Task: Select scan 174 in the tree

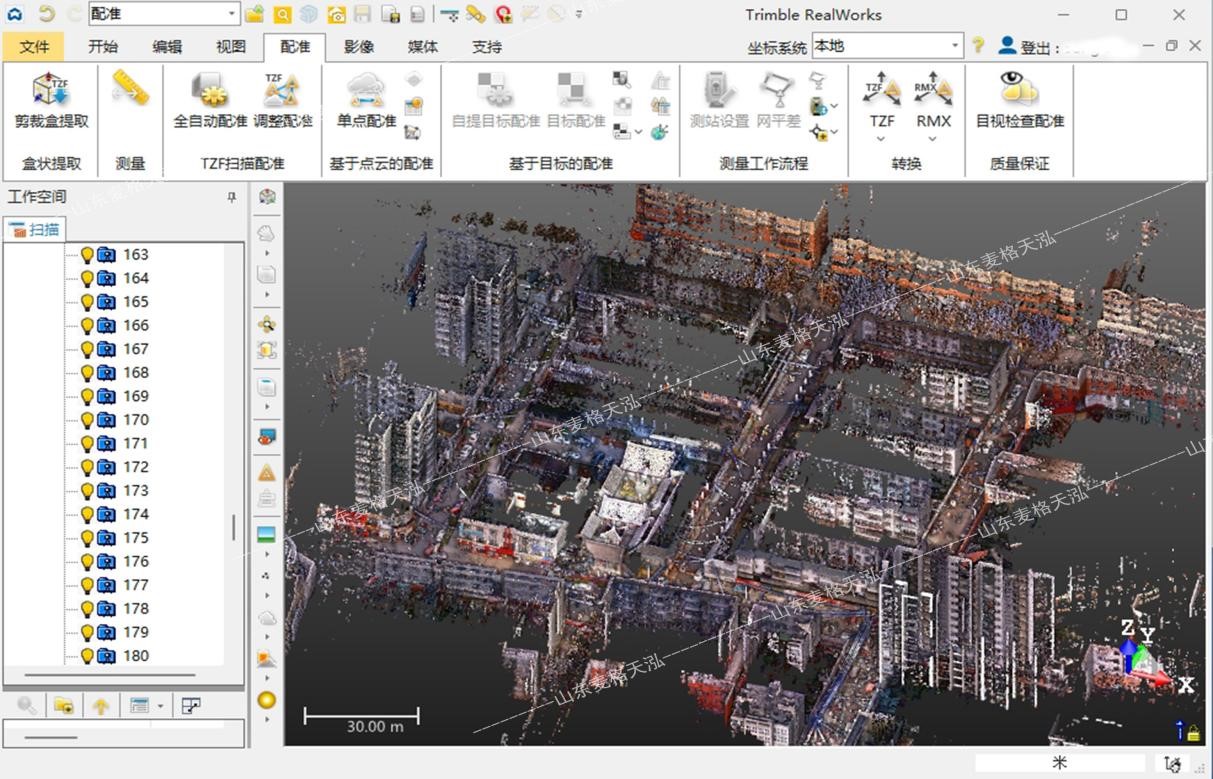Action: [x=136, y=514]
